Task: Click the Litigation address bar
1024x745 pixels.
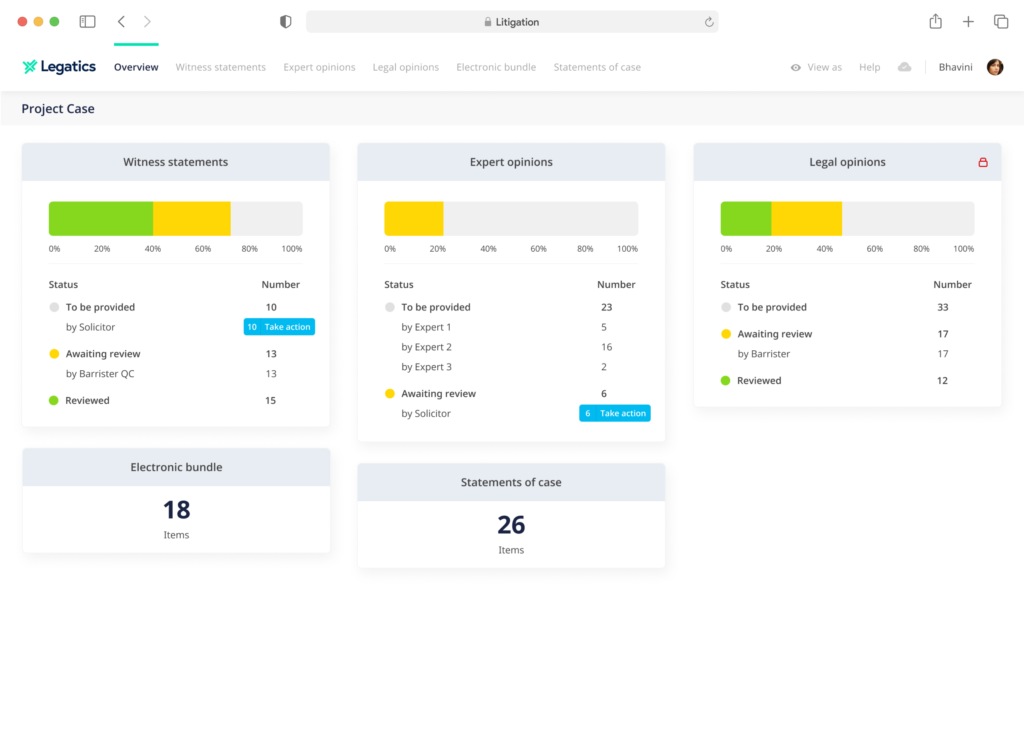Action: (512, 22)
